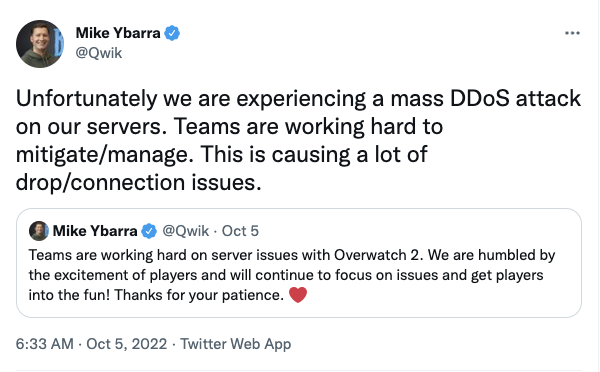The width and height of the screenshot is (600, 372).
Task: Click the word Overwatch in the quoted tweet
Action: point(370,255)
